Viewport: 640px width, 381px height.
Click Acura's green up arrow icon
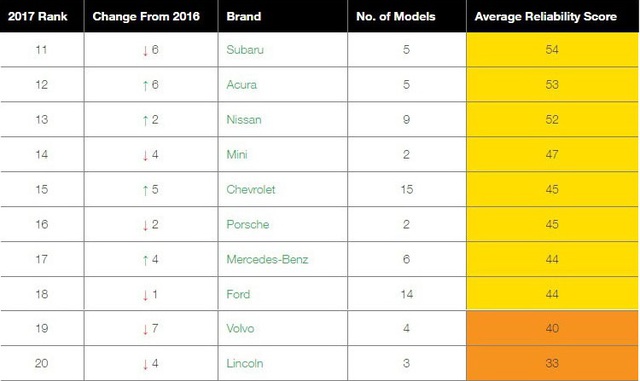click(145, 86)
